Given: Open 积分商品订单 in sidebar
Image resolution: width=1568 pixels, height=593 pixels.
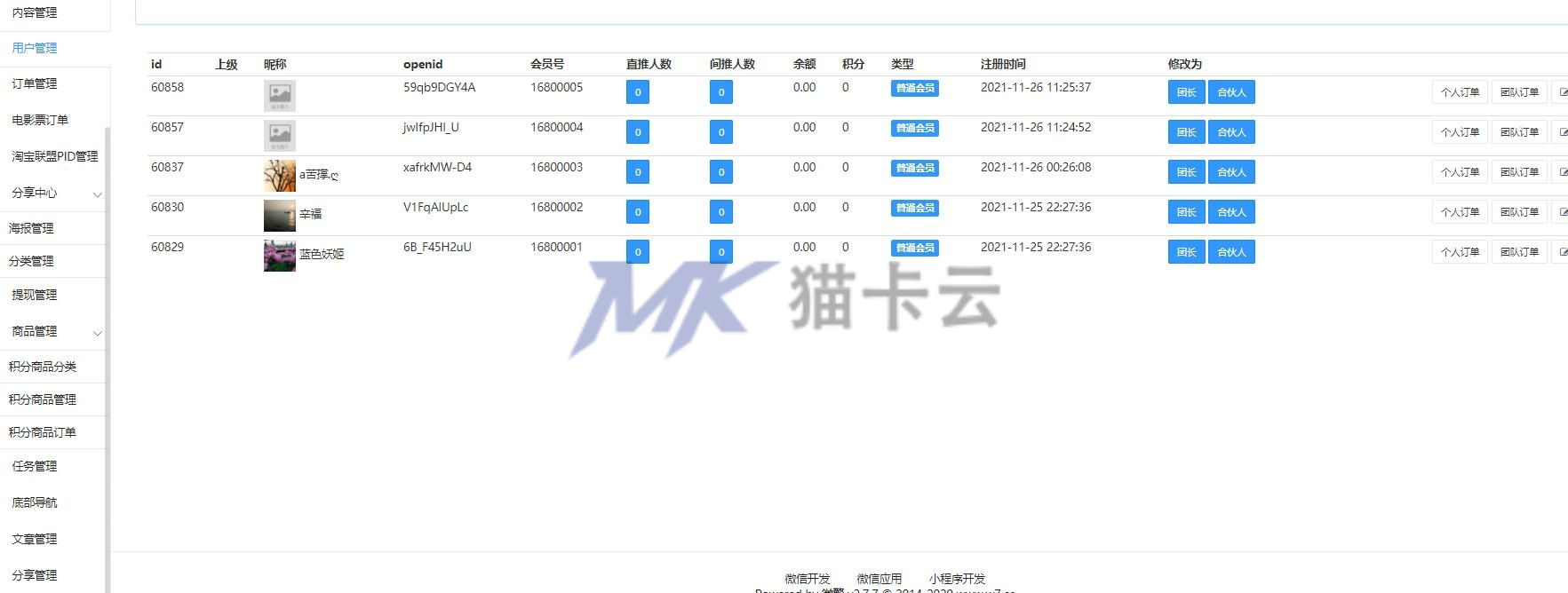Looking at the screenshot, I should tap(43, 432).
